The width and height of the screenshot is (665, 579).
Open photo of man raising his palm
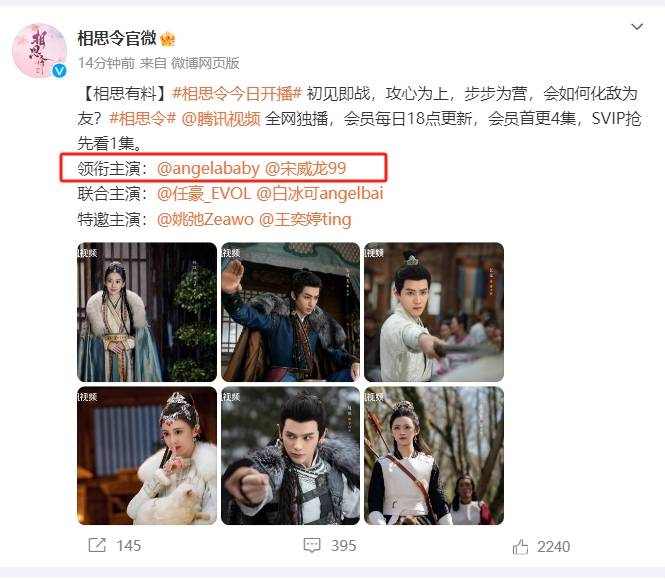[x=291, y=312]
